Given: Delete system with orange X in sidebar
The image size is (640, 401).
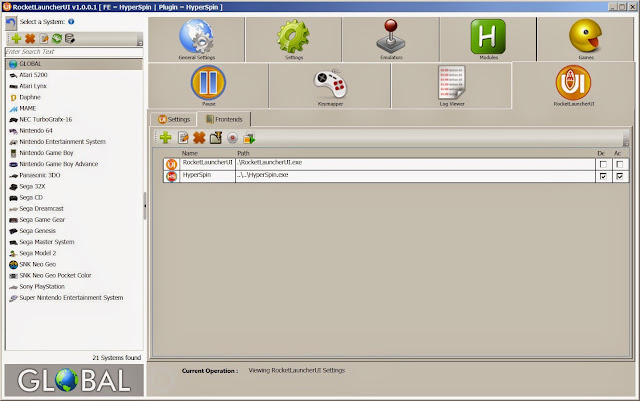Looking at the screenshot, I should [x=30, y=39].
